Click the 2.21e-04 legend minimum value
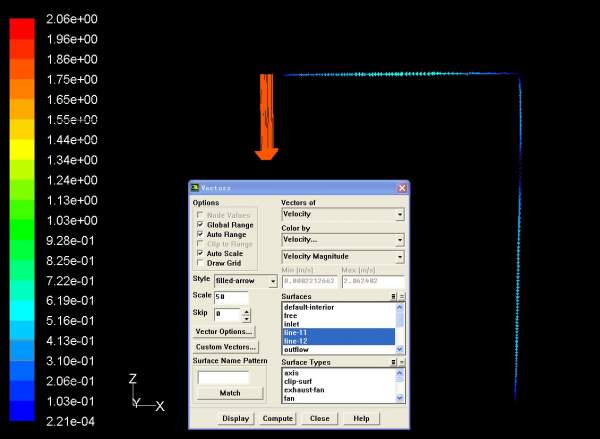600x439 pixels. (70, 421)
